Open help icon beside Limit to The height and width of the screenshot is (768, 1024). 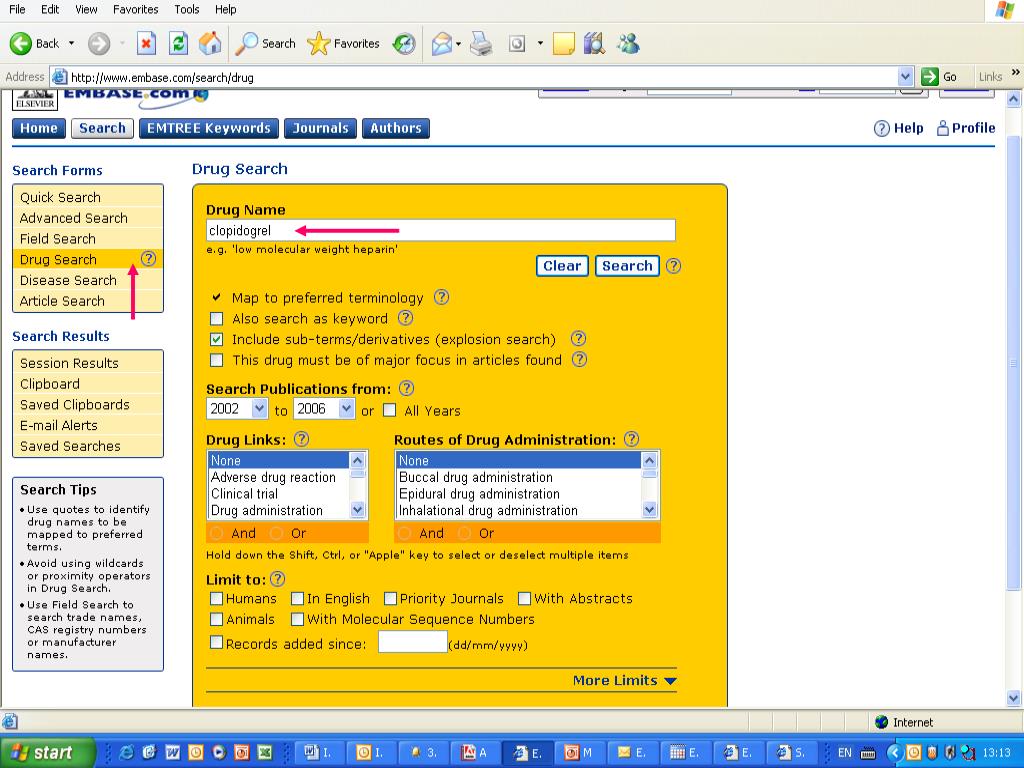pyautogui.click(x=278, y=579)
